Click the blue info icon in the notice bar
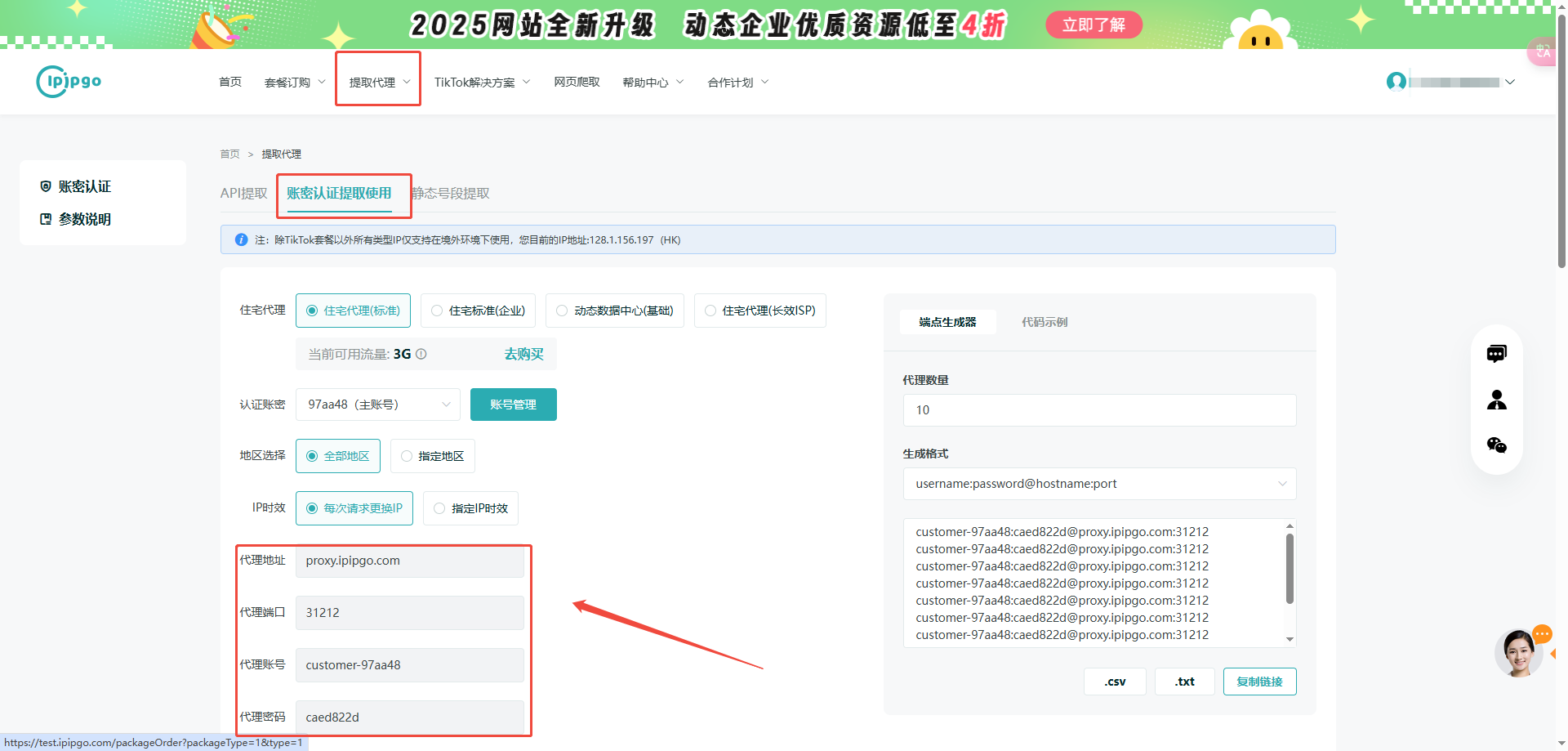Viewport: 1568px width, 751px height. click(242, 239)
